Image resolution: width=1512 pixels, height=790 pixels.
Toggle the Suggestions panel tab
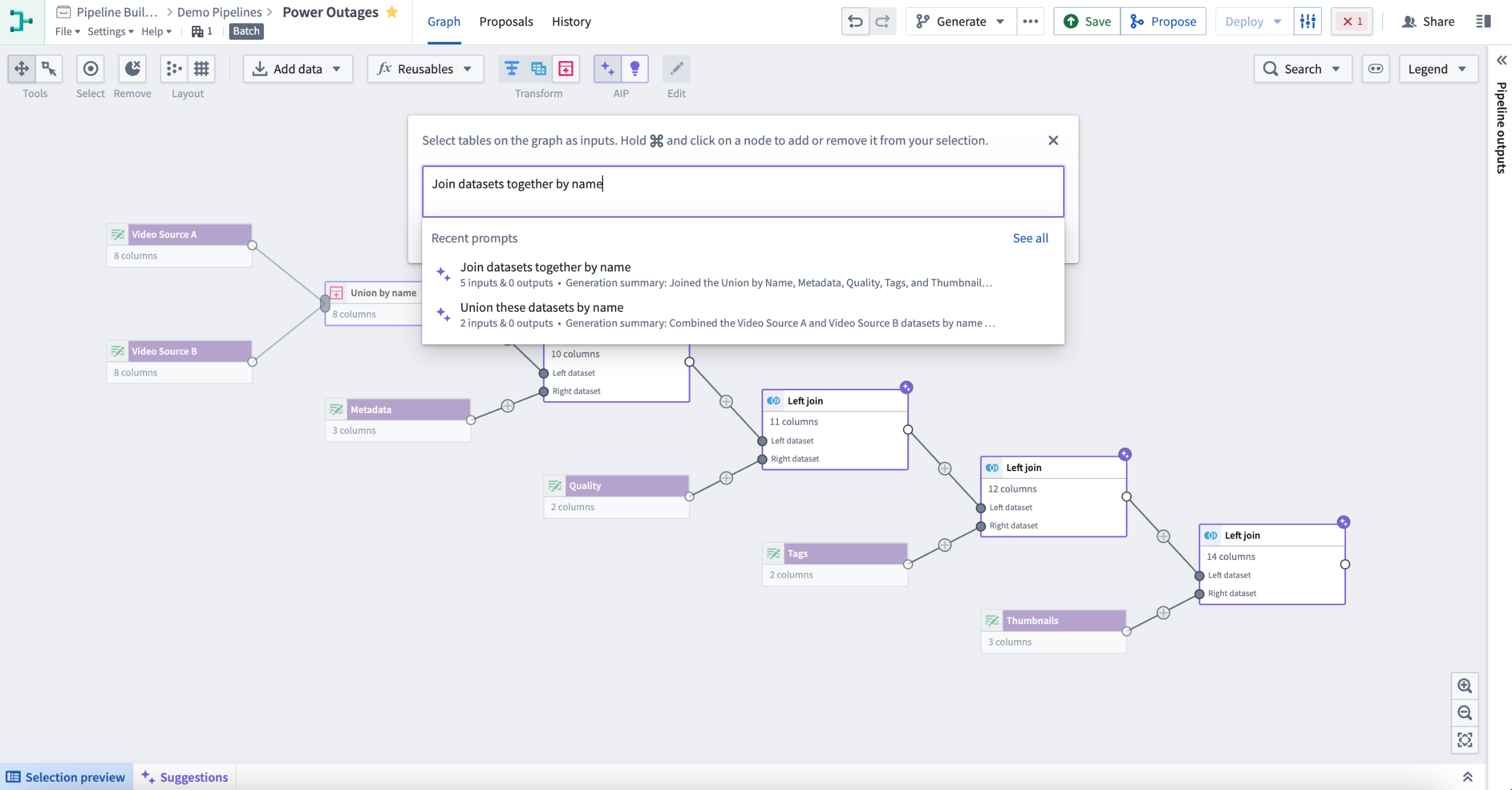pyautogui.click(x=185, y=777)
